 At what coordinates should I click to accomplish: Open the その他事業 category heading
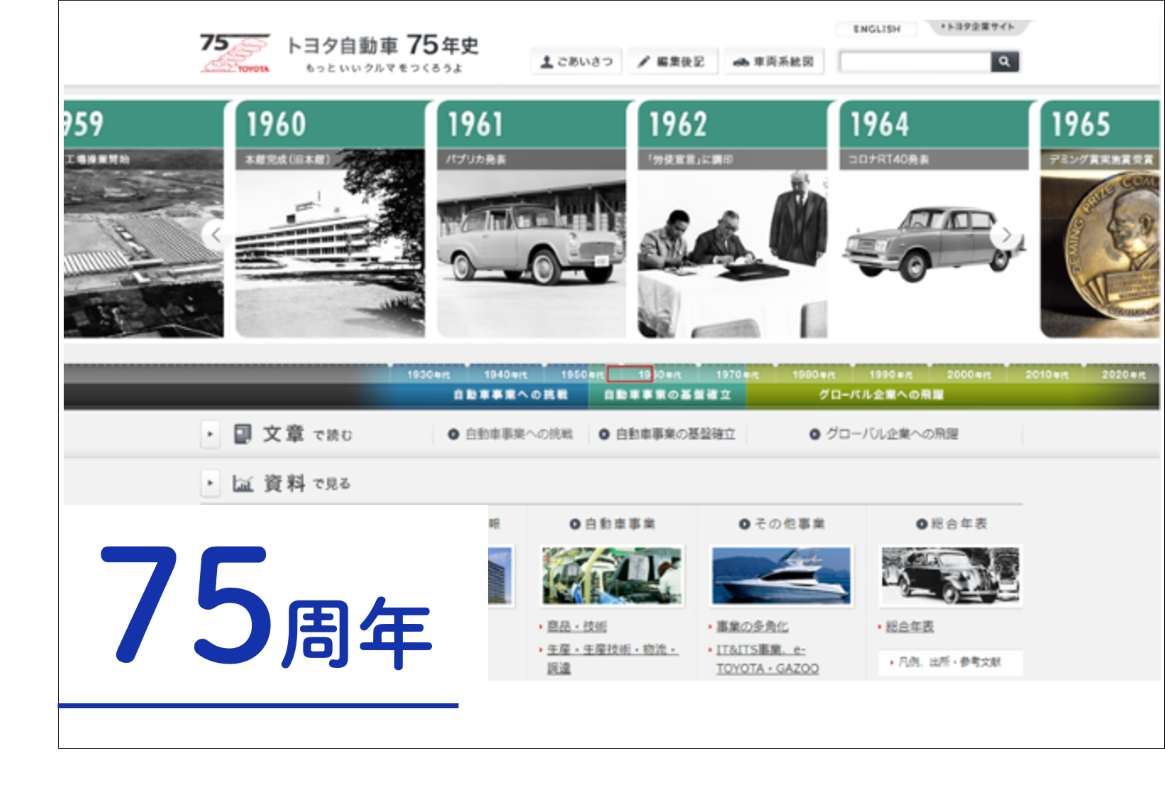click(x=782, y=524)
